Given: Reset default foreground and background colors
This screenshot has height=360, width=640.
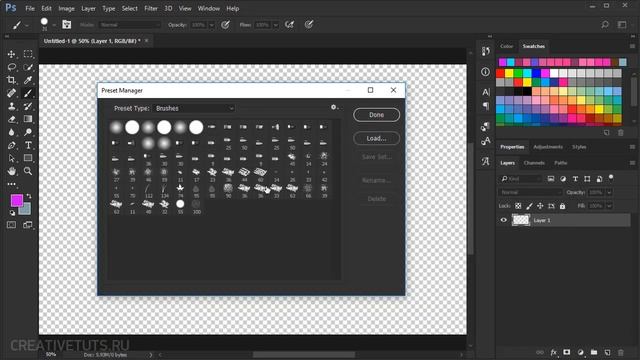Looking at the screenshot, I should tap(12, 213).
